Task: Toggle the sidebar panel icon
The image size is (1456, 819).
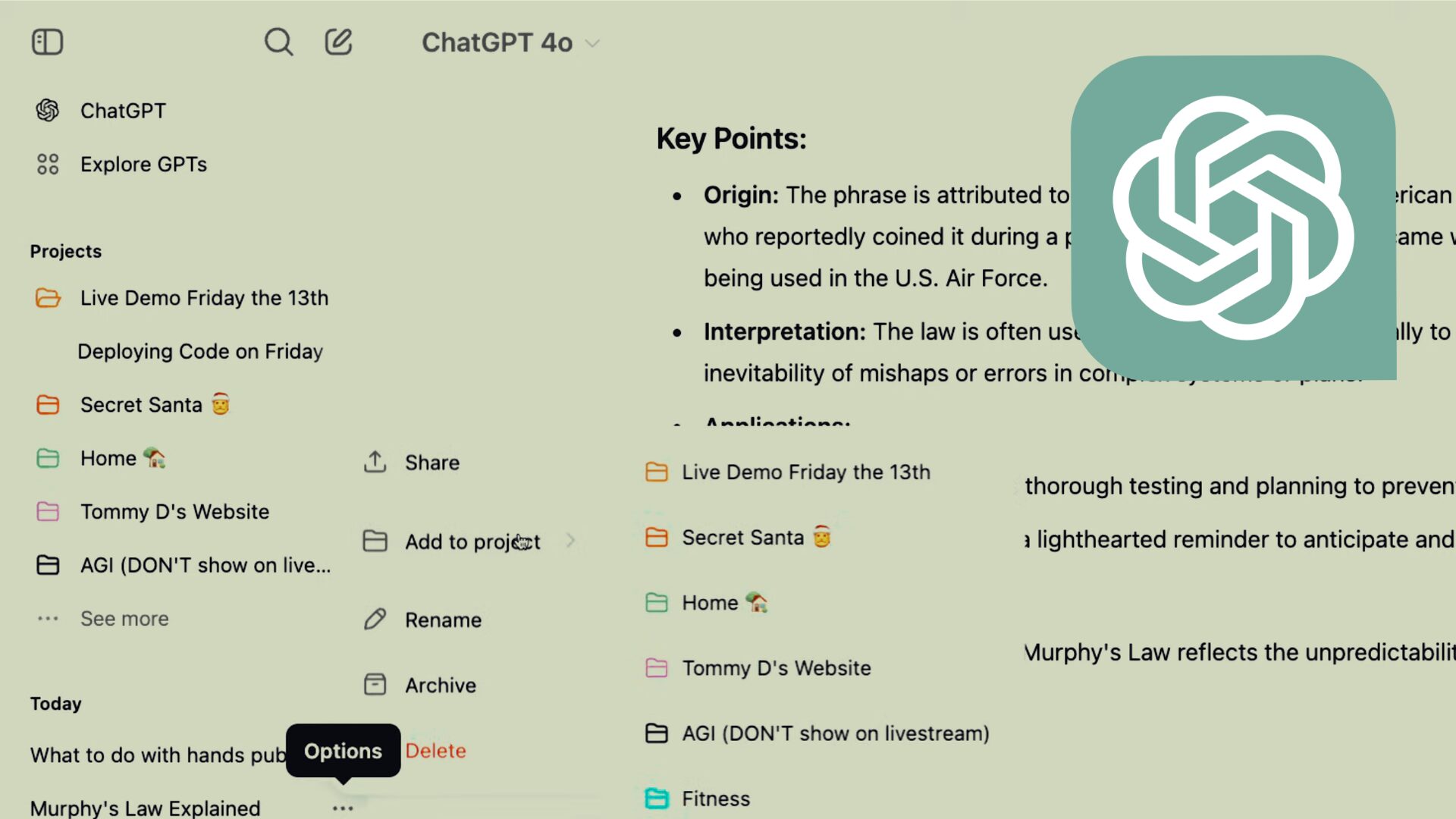Action: [x=47, y=42]
